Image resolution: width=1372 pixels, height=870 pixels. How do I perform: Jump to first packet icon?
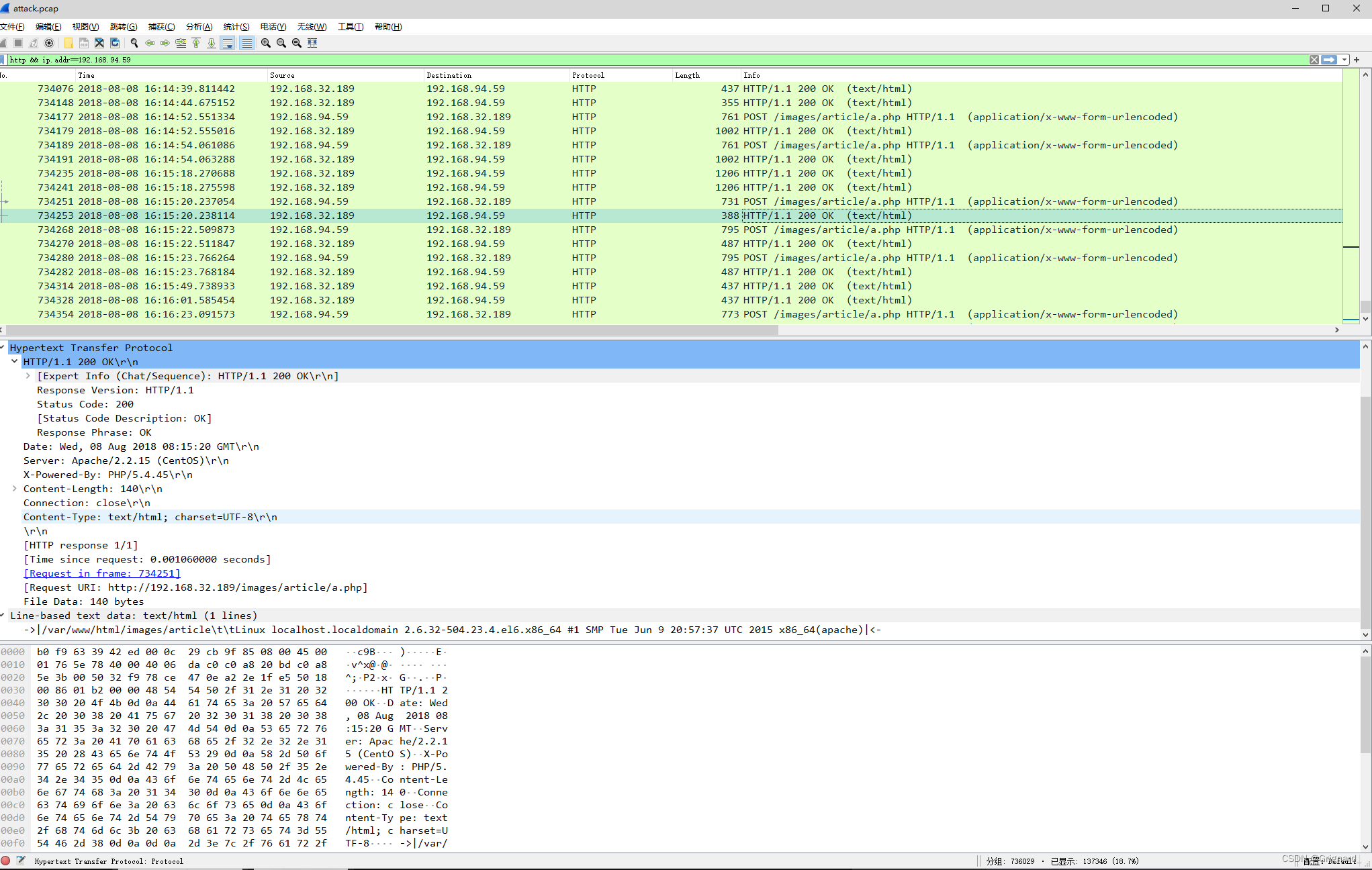196,43
